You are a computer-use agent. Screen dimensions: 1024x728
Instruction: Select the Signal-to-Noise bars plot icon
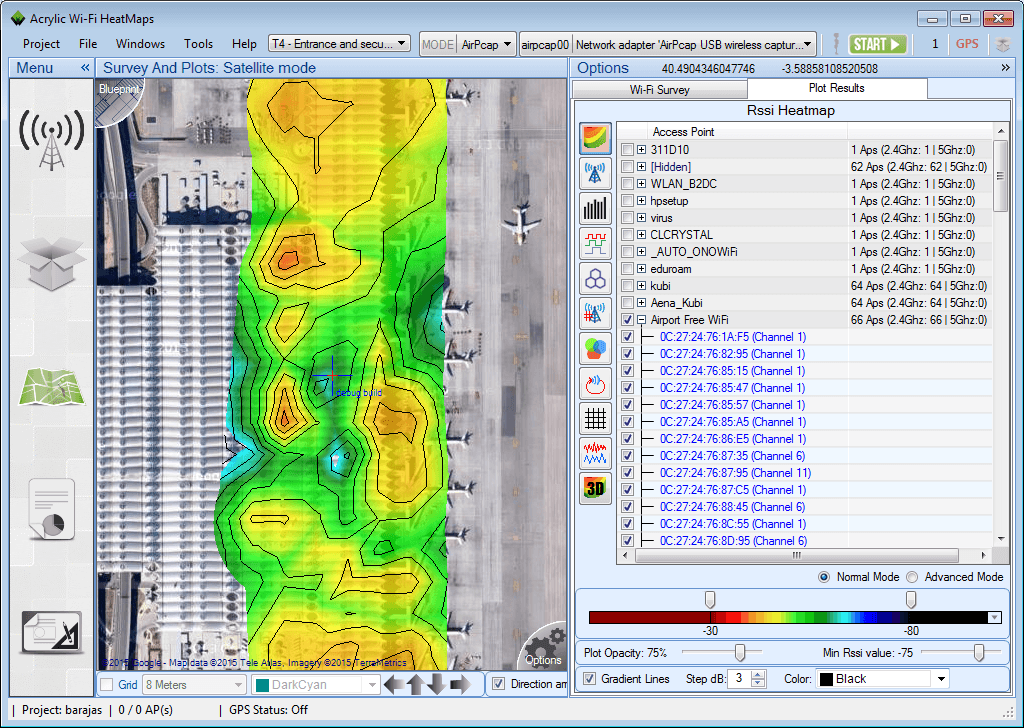tap(594, 208)
